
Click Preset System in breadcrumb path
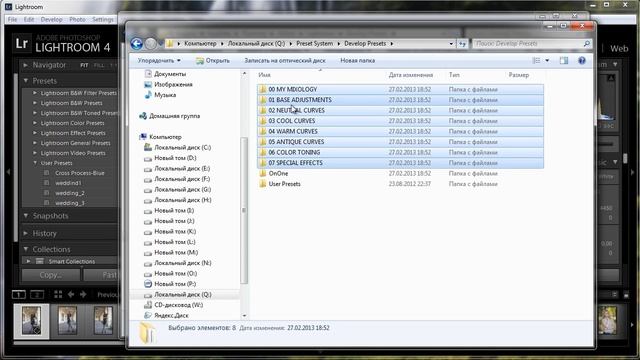[x=314, y=43]
